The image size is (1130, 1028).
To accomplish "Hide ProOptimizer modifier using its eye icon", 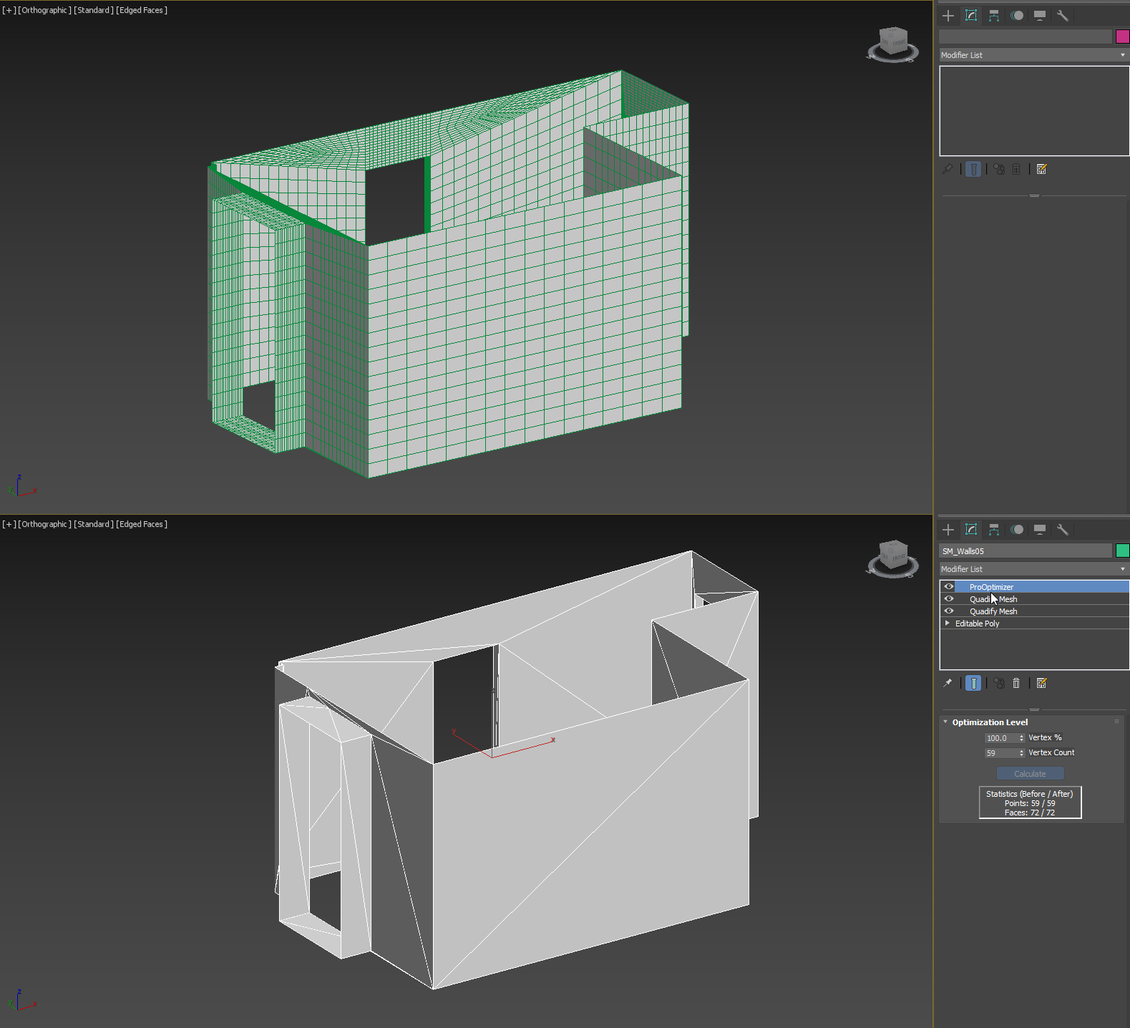I will click(x=948, y=587).
